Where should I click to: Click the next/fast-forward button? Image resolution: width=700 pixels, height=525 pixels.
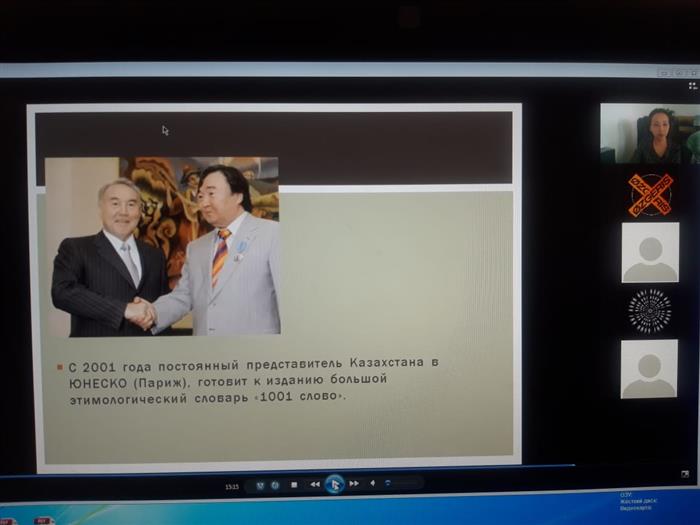pyautogui.click(x=355, y=484)
